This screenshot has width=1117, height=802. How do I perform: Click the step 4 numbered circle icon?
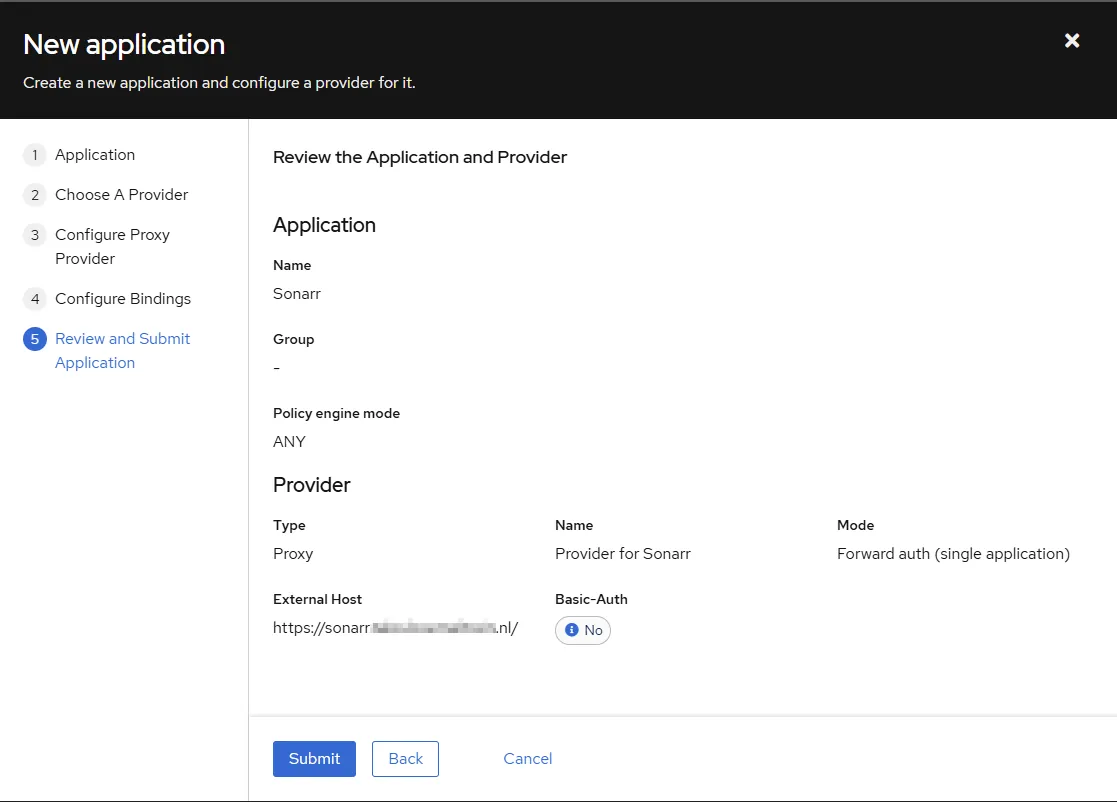point(34,299)
